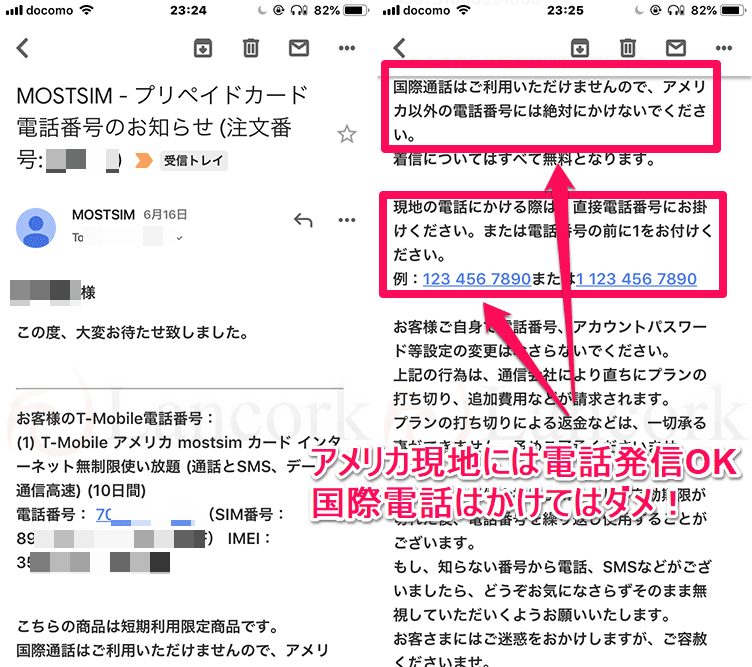Image resolution: width=752 pixels, height=667 pixels.
Task: Open the T-Mobile phone number link
Action: pos(145,515)
